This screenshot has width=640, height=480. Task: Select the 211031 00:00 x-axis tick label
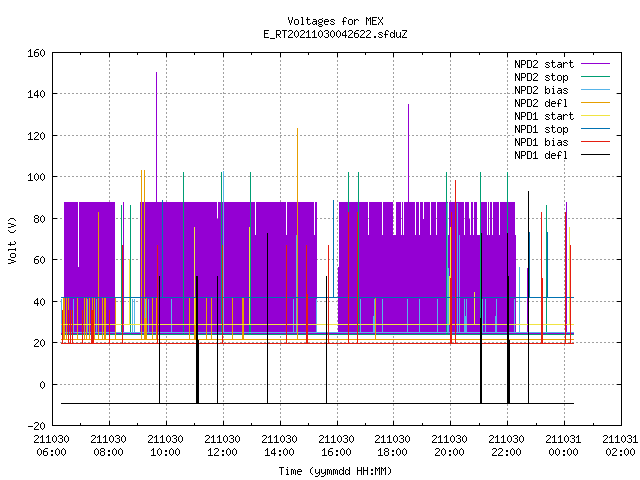pos(563,446)
